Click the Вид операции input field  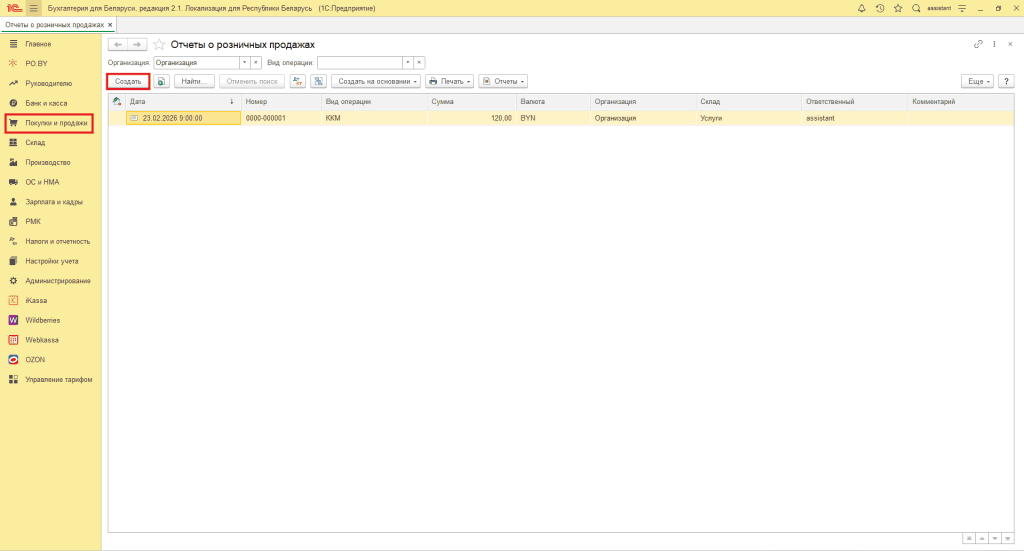360,62
